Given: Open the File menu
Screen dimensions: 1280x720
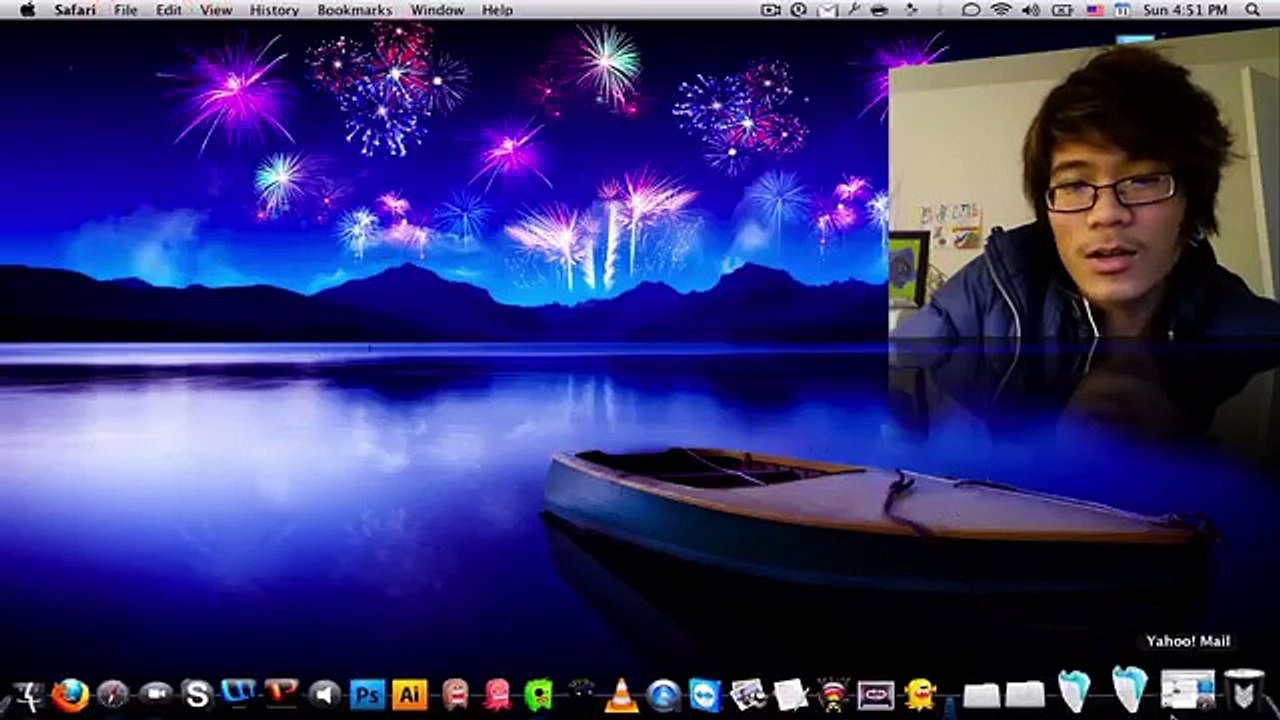Looking at the screenshot, I should click(126, 10).
